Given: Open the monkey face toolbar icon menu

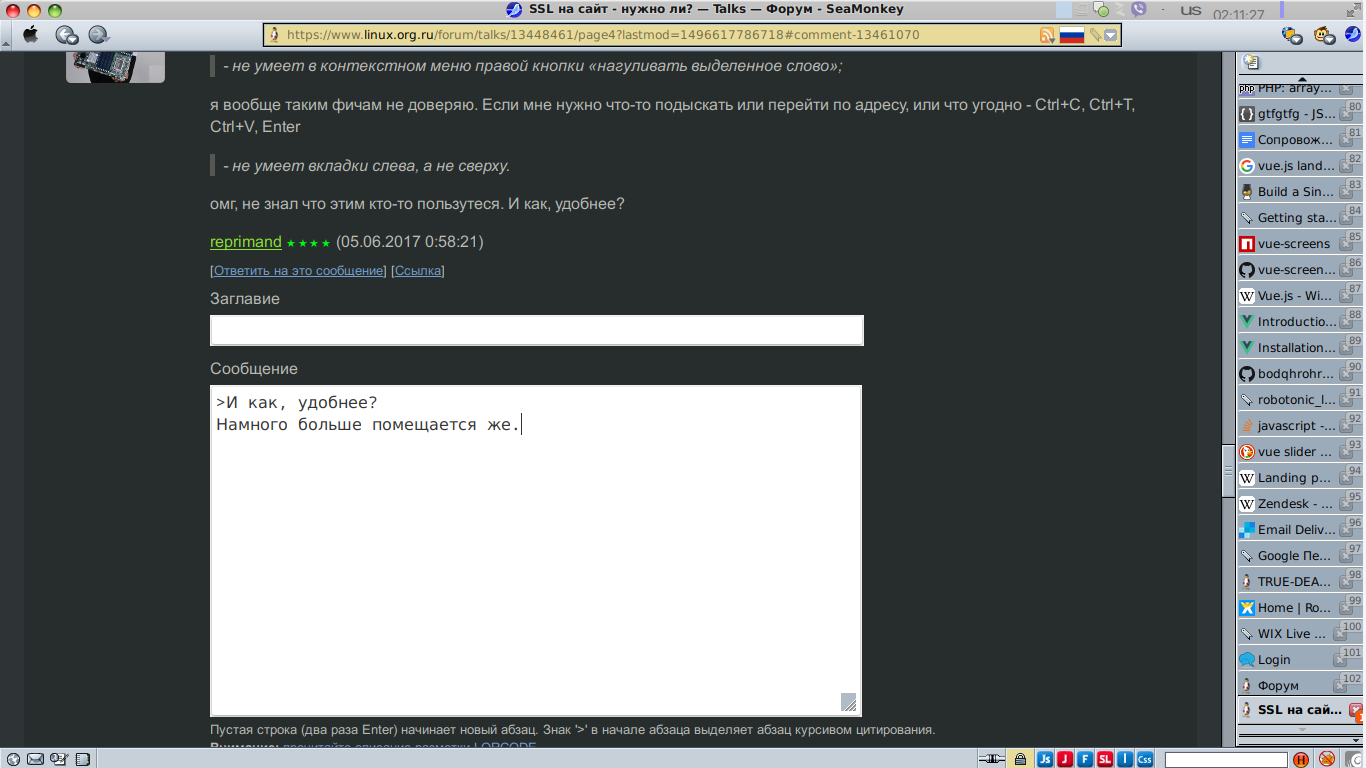Looking at the screenshot, I should pyautogui.click(x=1325, y=35).
